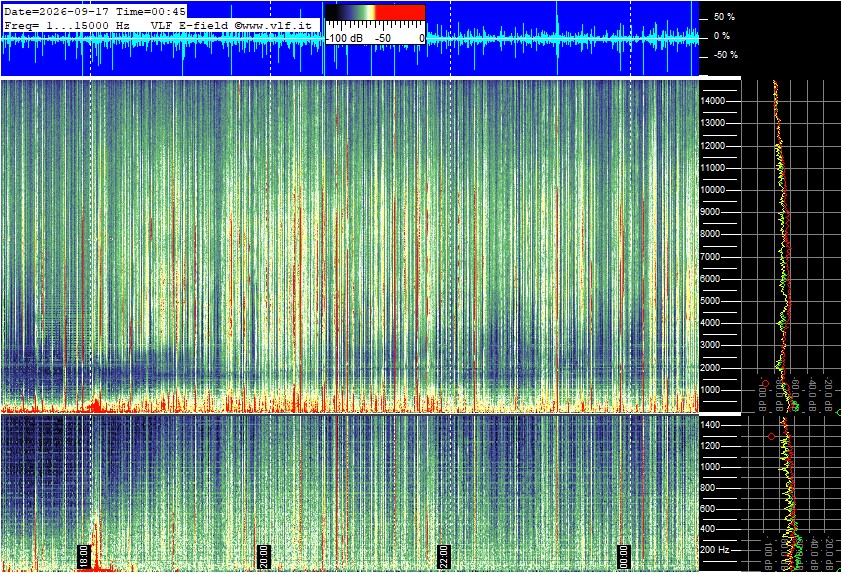Click '0' on the color scale
This screenshot has height=573, width=842.
422,38
